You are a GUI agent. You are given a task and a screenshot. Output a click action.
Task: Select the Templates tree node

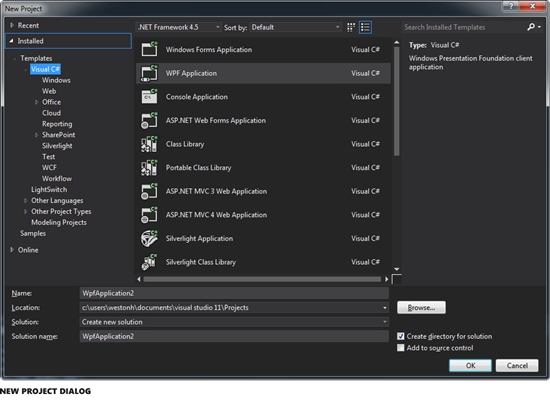36,58
